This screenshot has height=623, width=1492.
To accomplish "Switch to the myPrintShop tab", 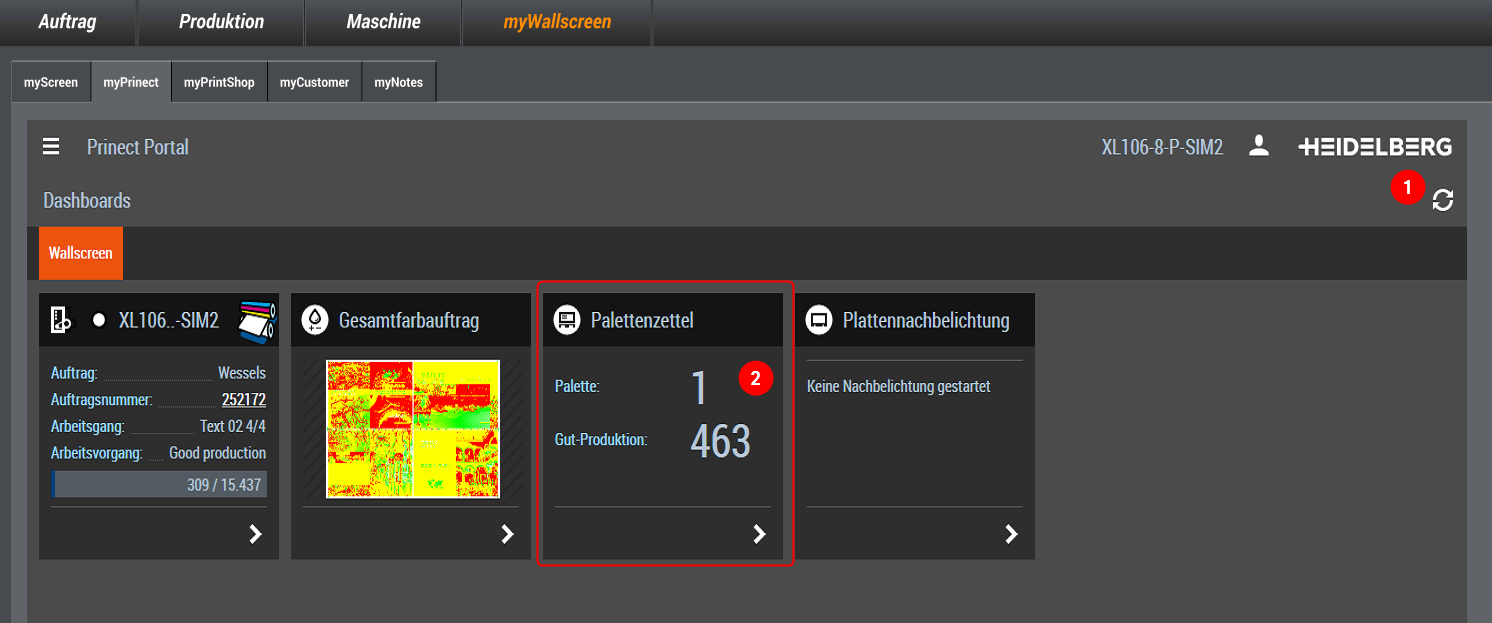I will pos(219,82).
